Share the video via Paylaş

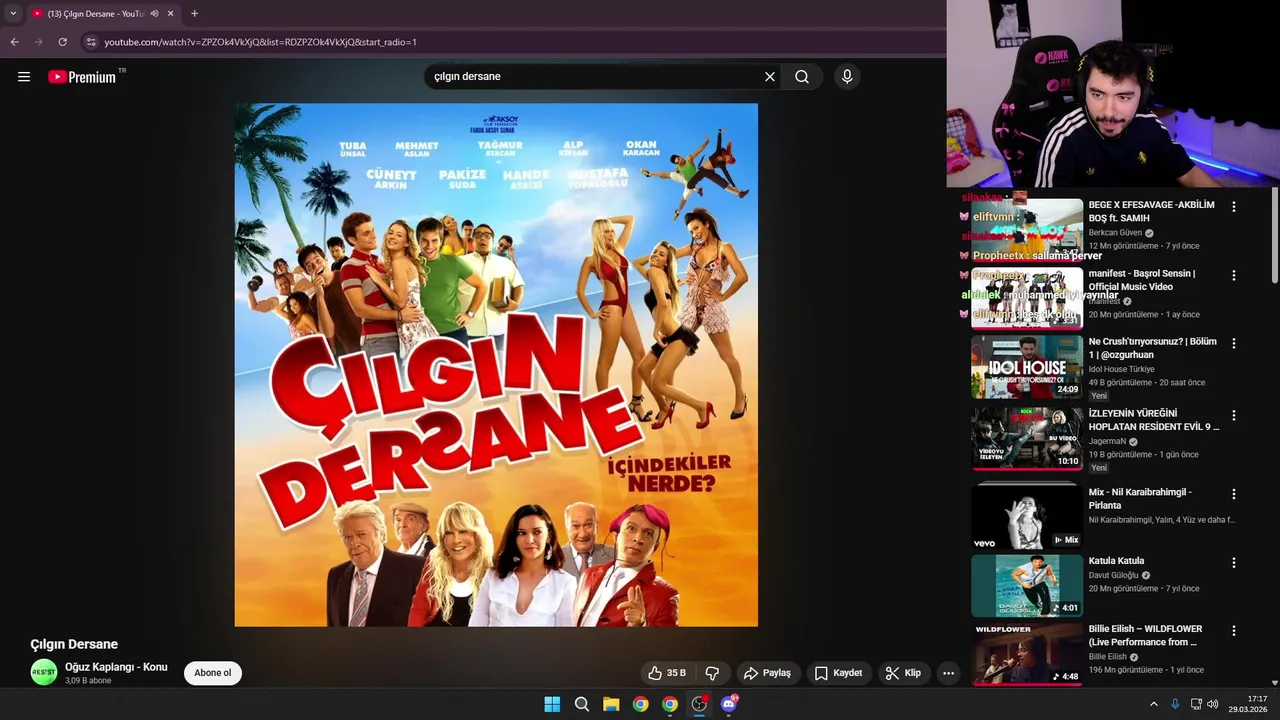(x=767, y=673)
